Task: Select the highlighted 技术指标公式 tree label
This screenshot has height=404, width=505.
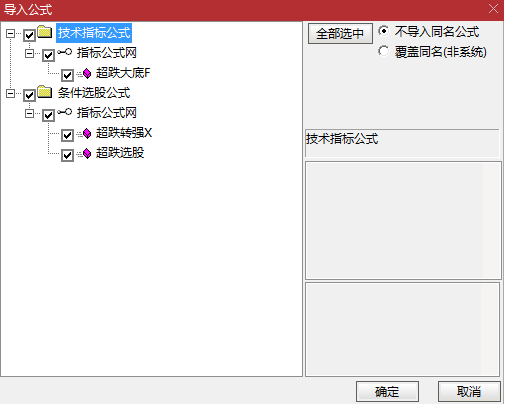Action: (94, 33)
